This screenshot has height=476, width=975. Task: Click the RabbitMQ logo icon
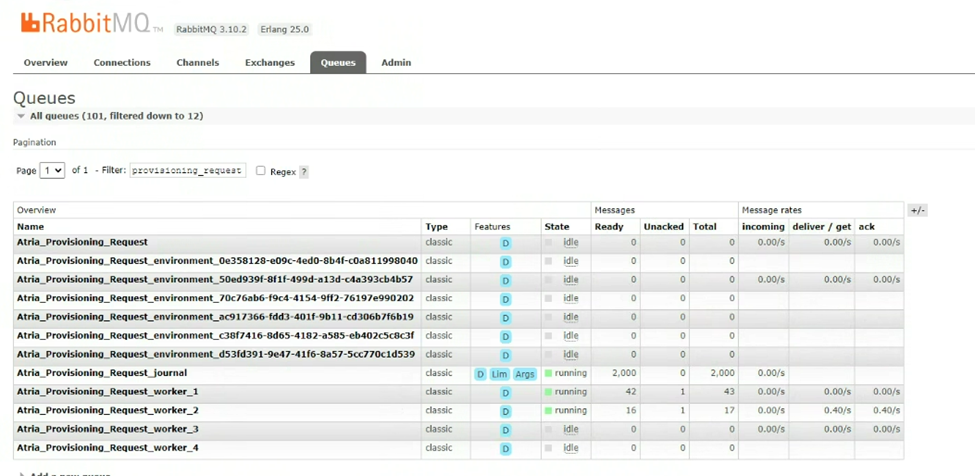30,23
